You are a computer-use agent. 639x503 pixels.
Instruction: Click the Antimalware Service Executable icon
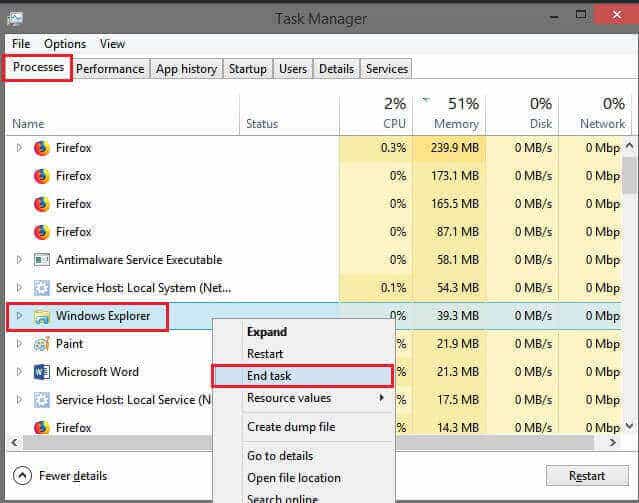(x=42, y=260)
